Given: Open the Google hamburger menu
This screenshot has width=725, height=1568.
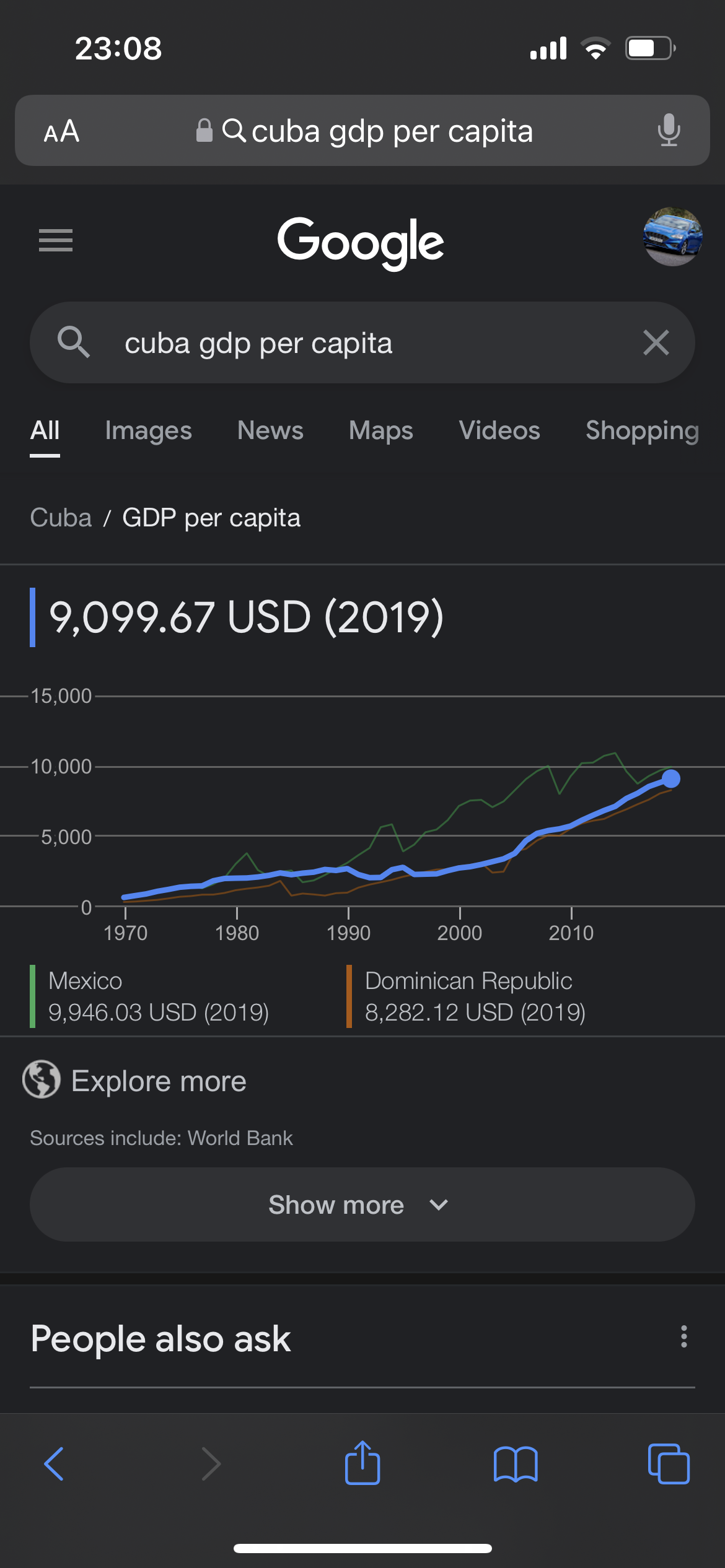Looking at the screenshot, I should (56, 240).
